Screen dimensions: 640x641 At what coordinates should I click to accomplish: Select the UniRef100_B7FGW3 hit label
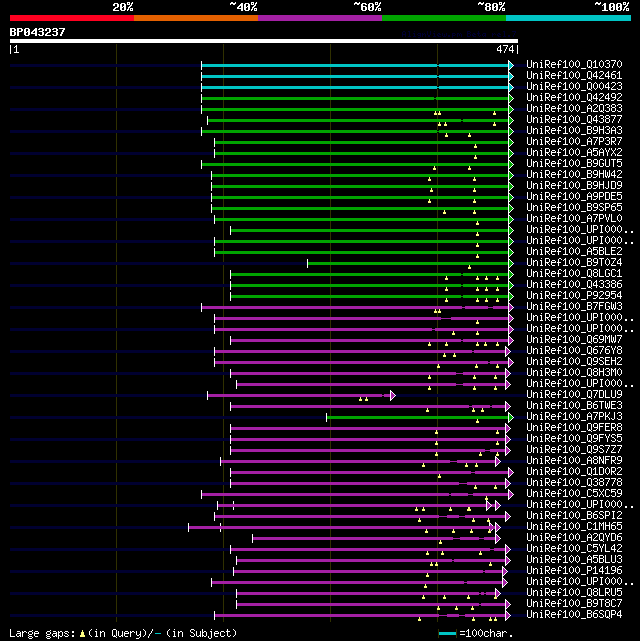point(574,307)
